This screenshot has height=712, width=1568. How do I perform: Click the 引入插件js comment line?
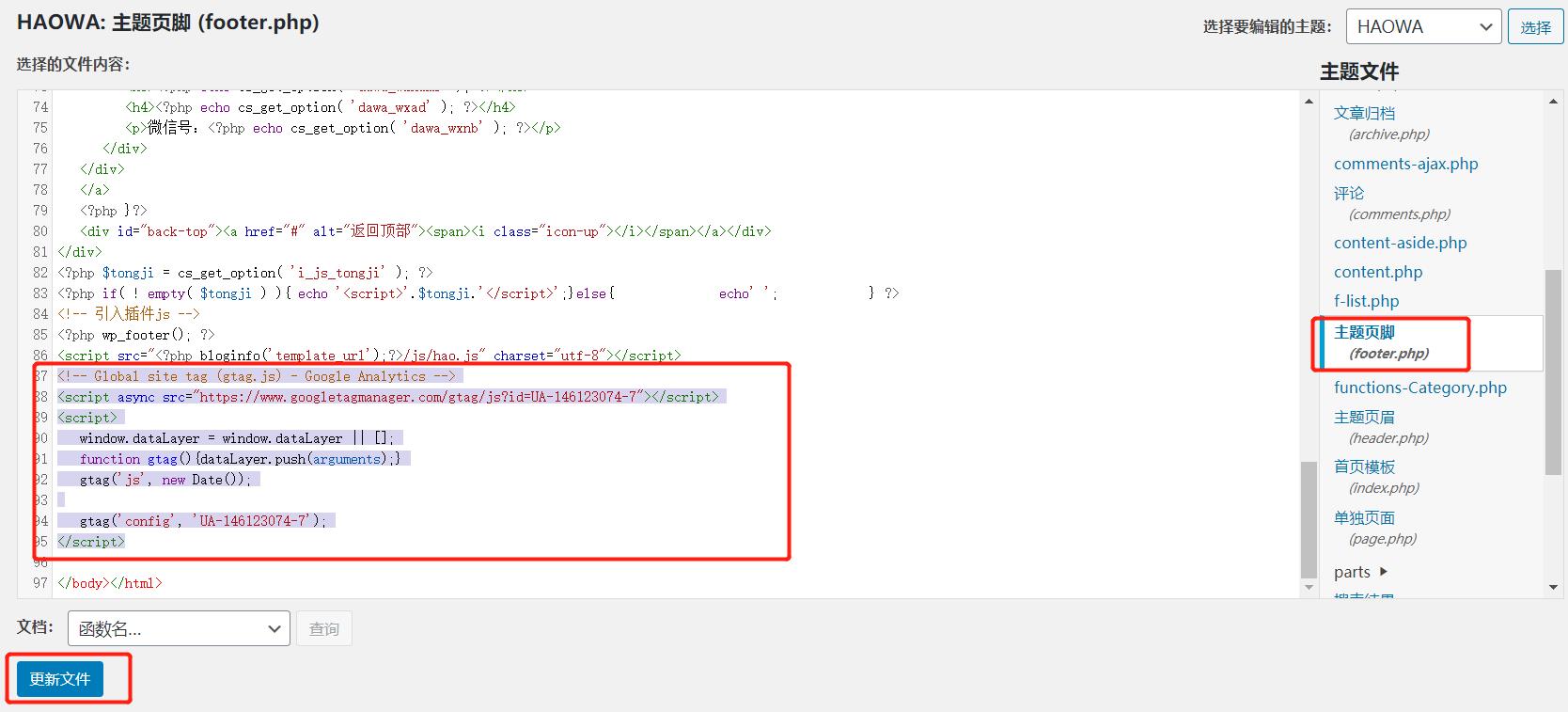129,314
